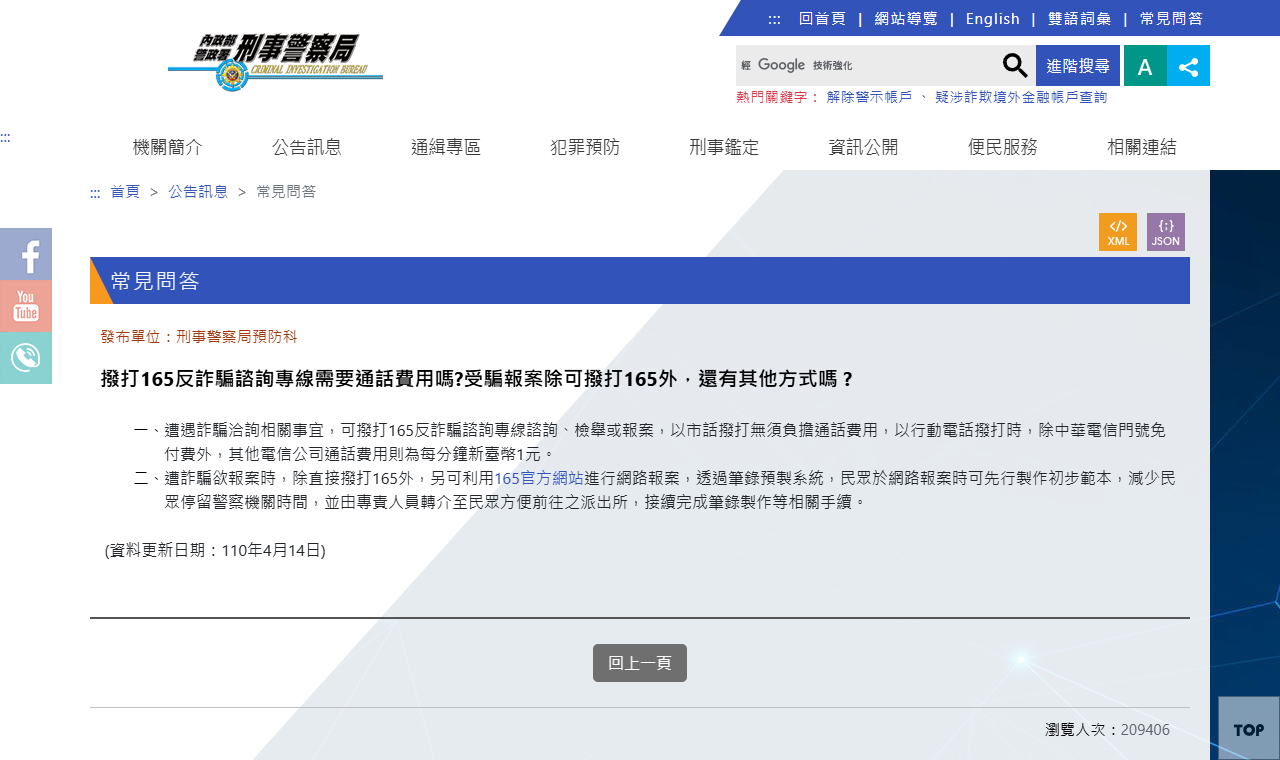The width and height of the screenshot is (1280, 760).
Task: Download the JSON format icon
Action: 1166,232
